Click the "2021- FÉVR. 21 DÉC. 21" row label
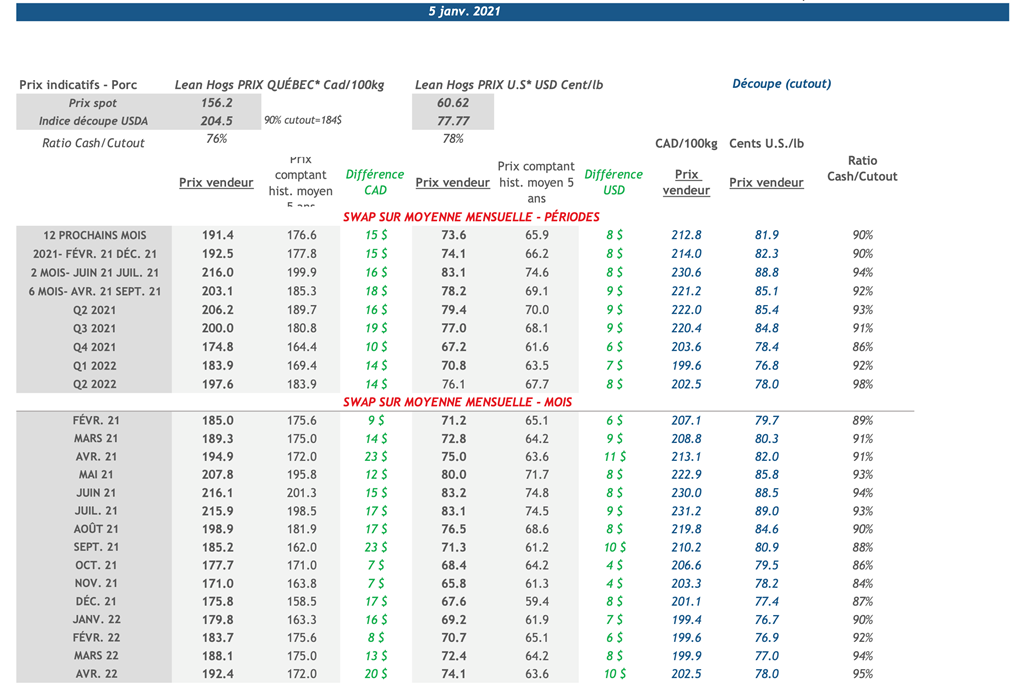Viewport: 1024px width, 685px height. click(x=95, y=254)
